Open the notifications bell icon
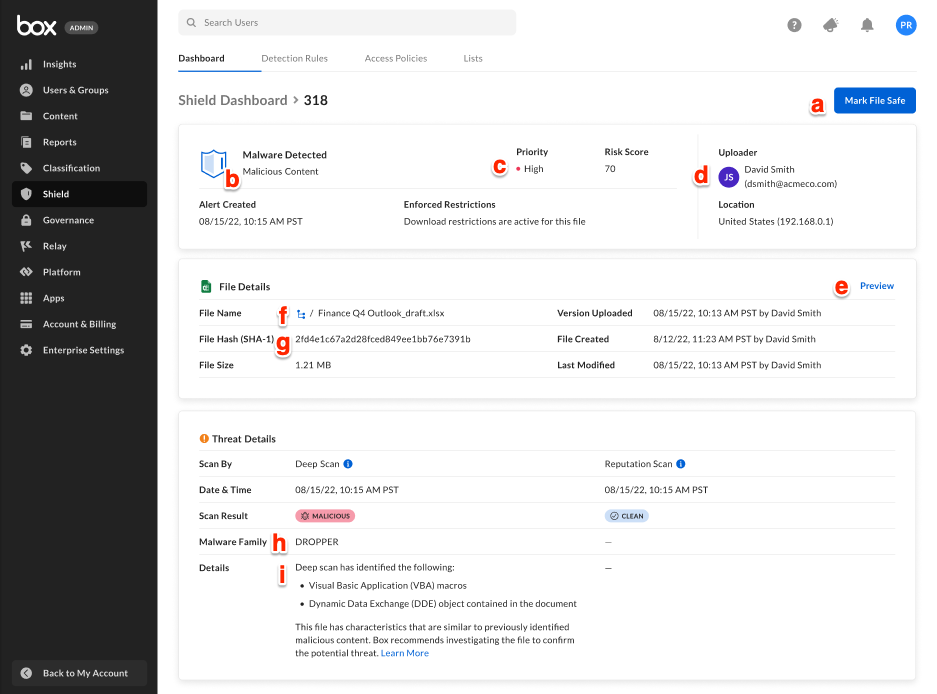The height and width of the screenshot is (694, 937). click(867, 25)
